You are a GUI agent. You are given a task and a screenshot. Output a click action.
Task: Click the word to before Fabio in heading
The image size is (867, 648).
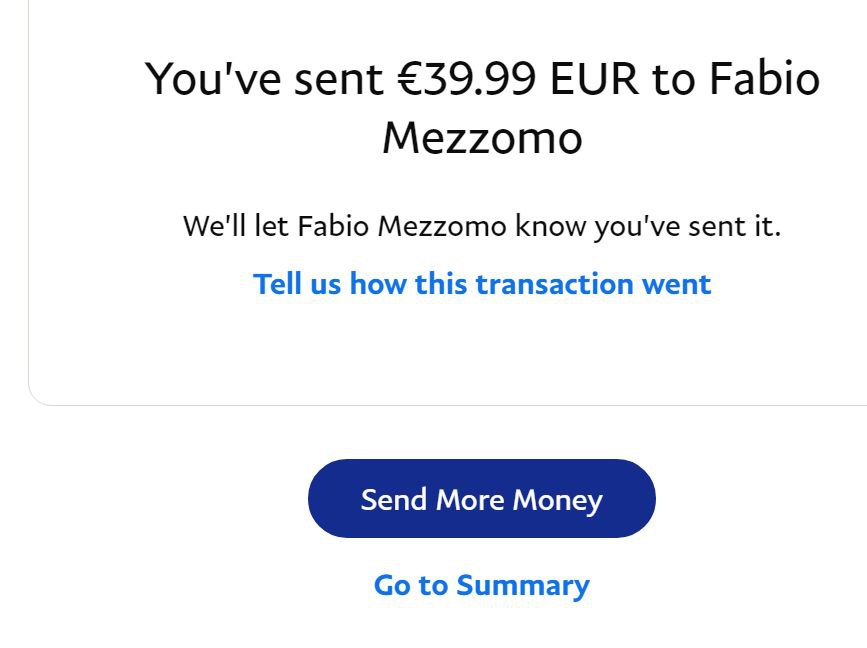[x=673, y=79]
